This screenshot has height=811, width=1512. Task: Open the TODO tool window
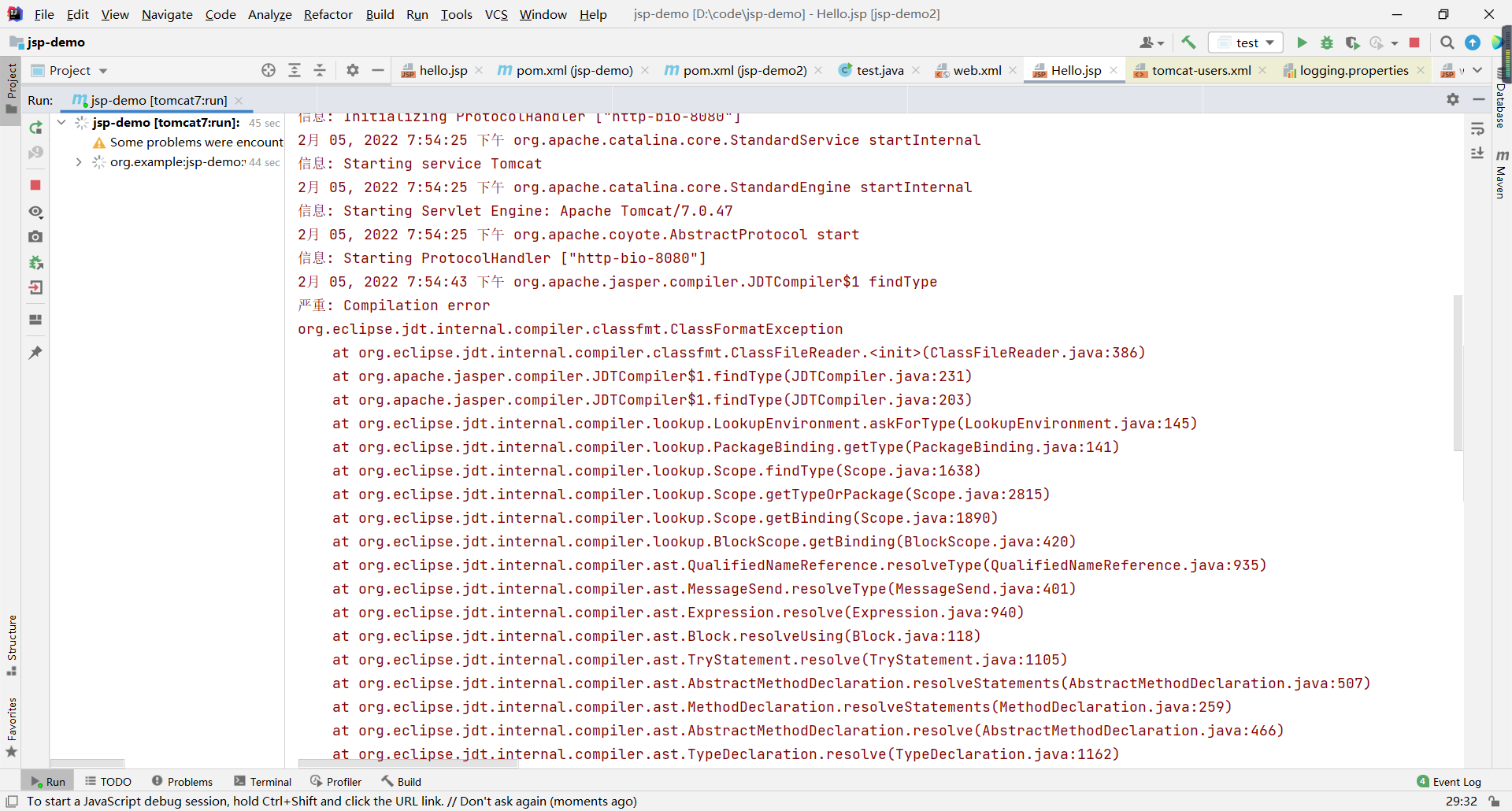coord(108,781)
